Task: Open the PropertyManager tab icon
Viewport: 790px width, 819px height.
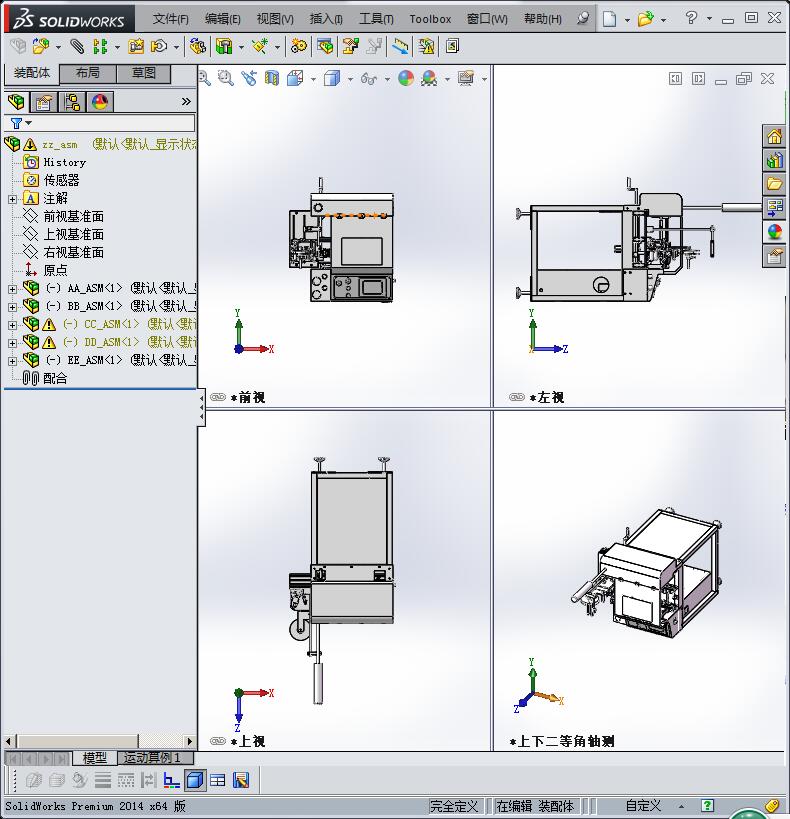Action: click(44, 102)
